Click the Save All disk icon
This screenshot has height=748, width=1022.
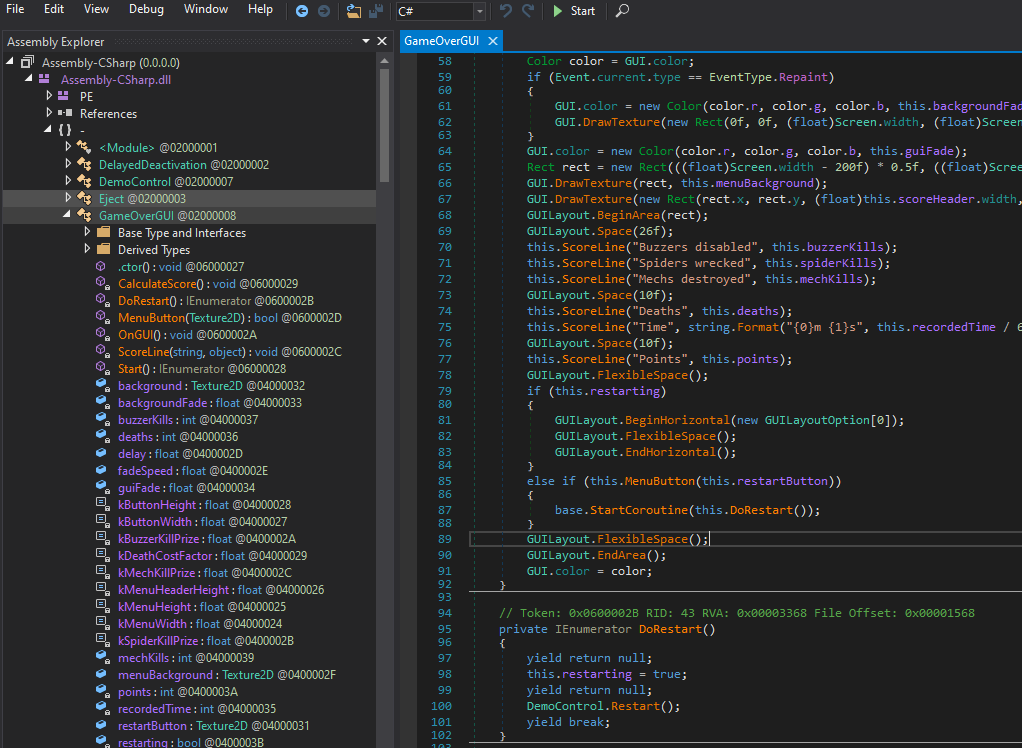376,11
